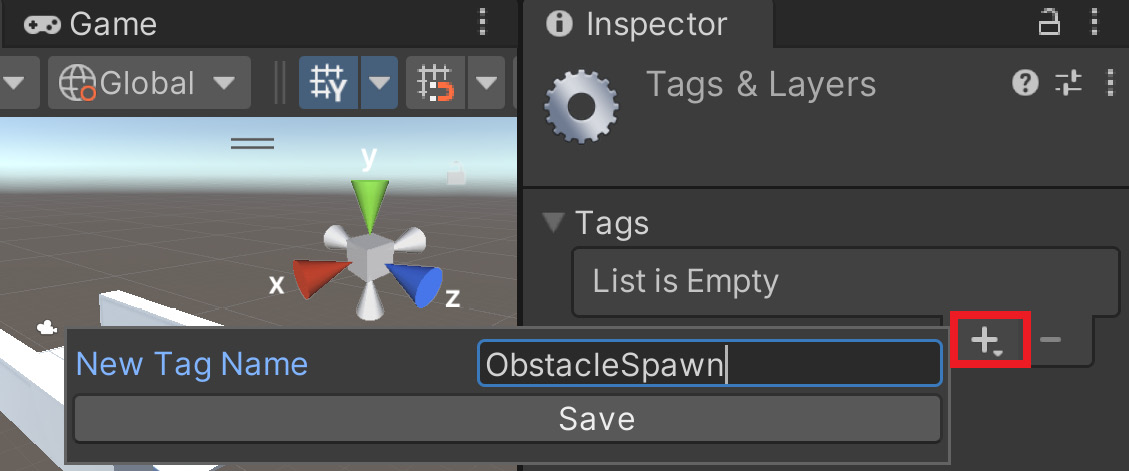Open the Game tab three-dot menu
Viewport: 1129px width, 471px height.
tap(482, 23)
